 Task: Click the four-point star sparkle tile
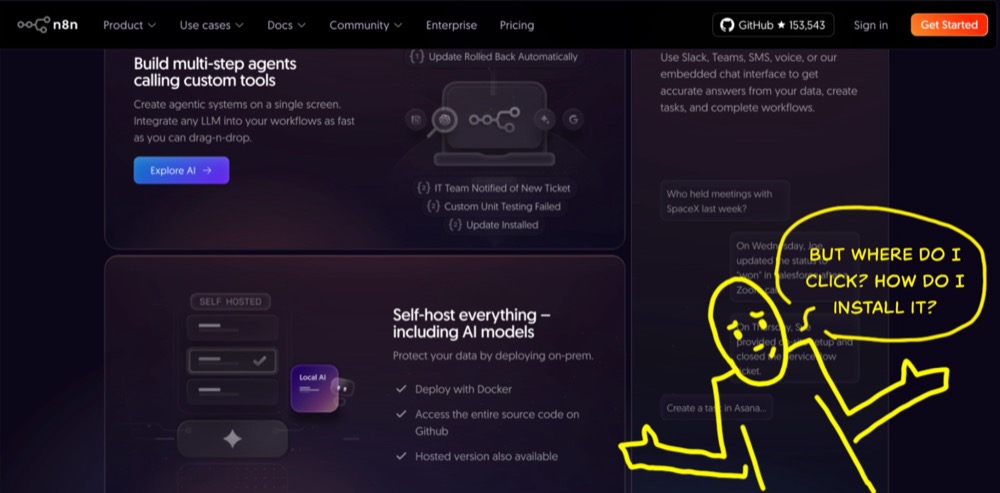click(232, 439)
